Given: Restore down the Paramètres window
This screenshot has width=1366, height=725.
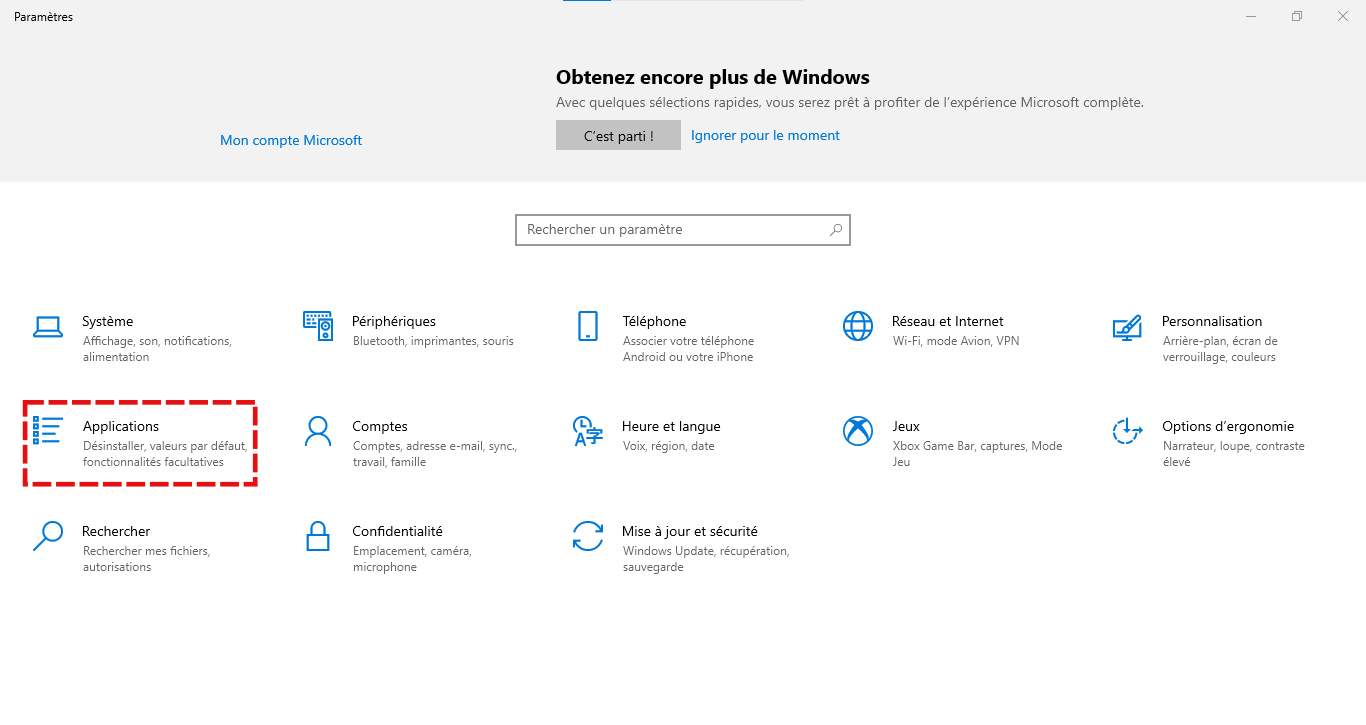Looking at the screenshot, I should point(1296,16).
